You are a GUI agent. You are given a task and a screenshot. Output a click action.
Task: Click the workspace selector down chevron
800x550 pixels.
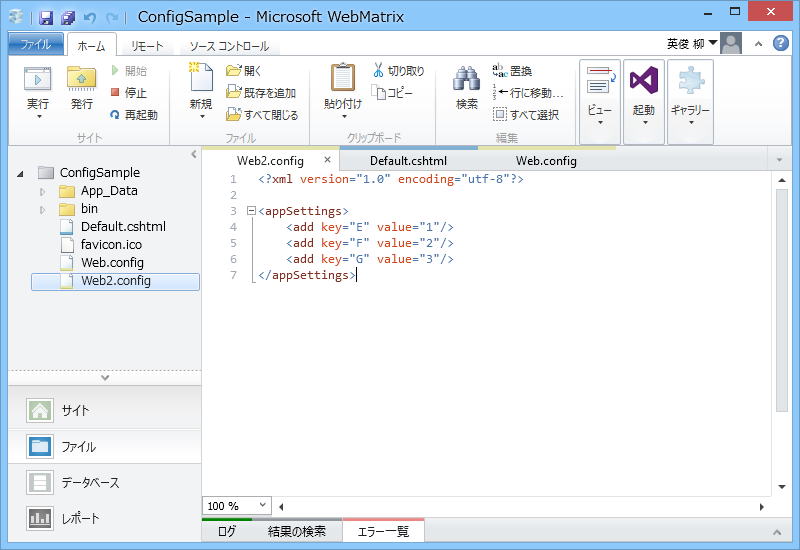(105, 378)
